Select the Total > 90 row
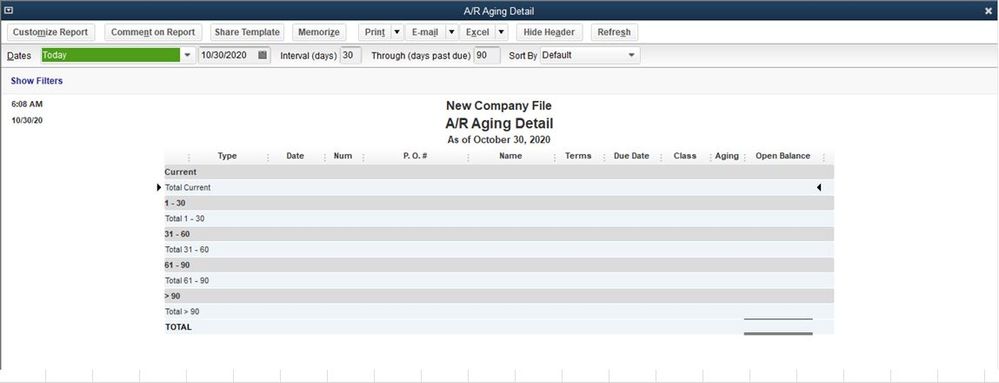The height and width of the screenshot is (383, 999). pos(499,312)
